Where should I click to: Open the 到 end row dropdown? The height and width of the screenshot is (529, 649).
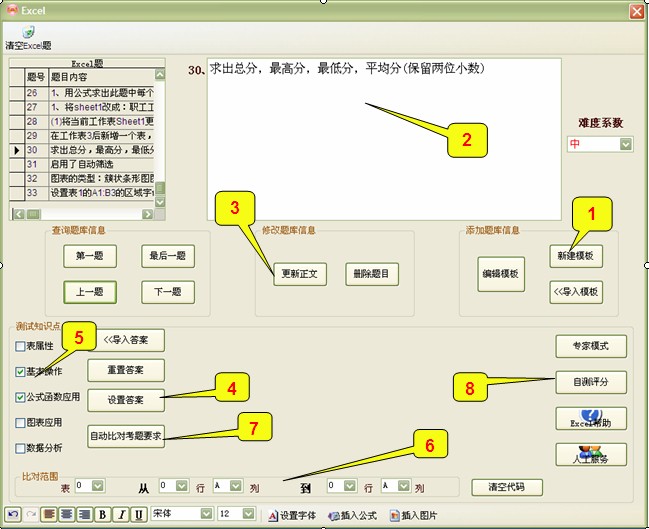[350, 486]
